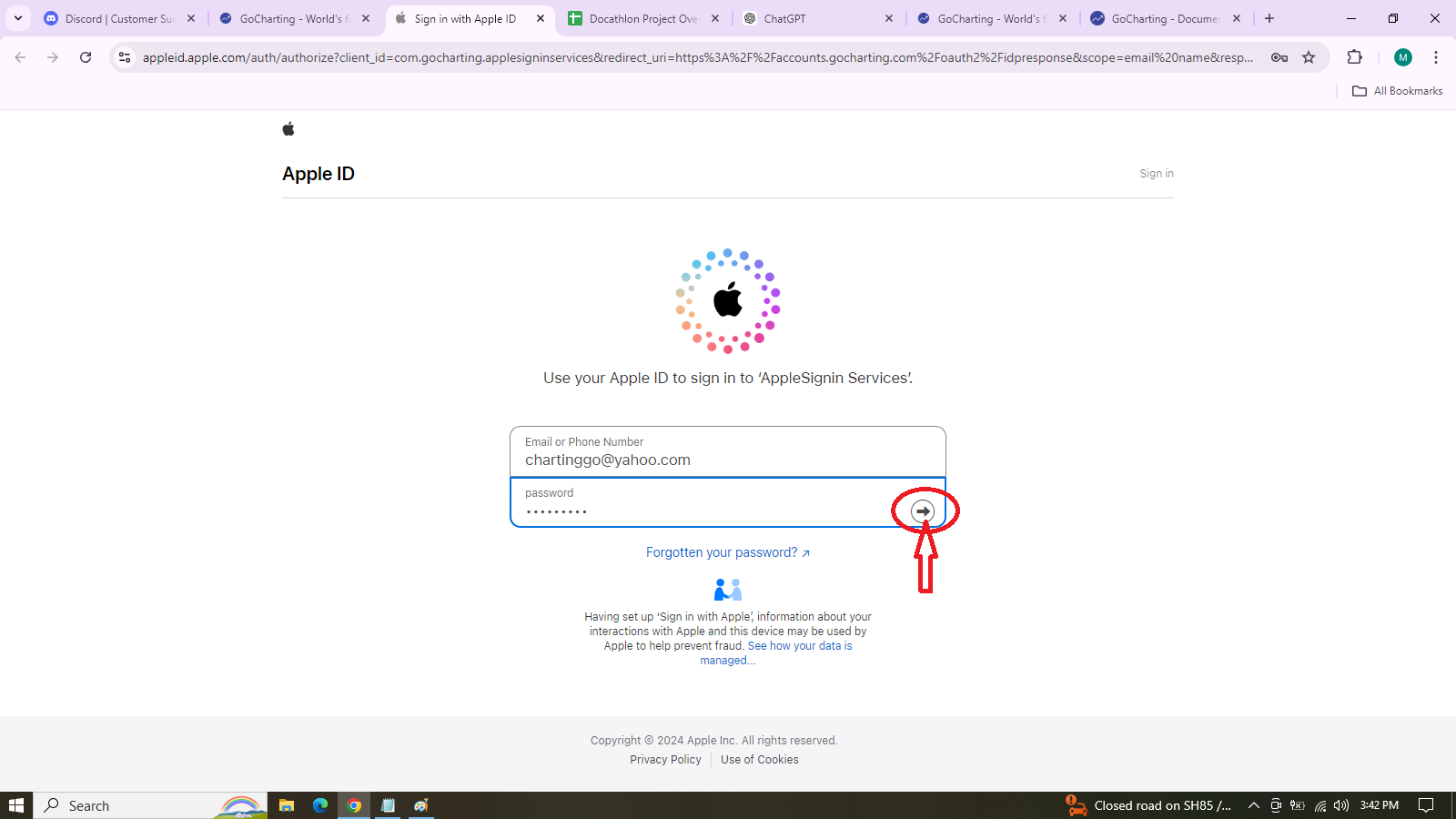Show hidden system tray icons

pyautogui.click(x=1253, y=805)
